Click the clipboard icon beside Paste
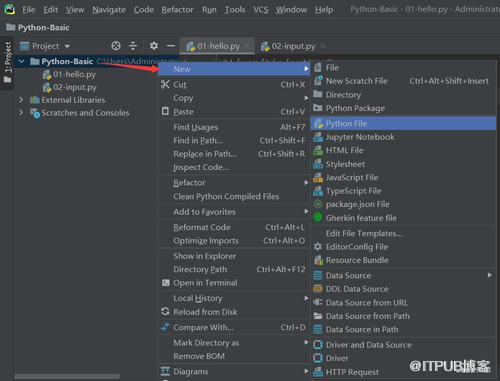Viewport: 500px width, 381px height. point(165,111)
